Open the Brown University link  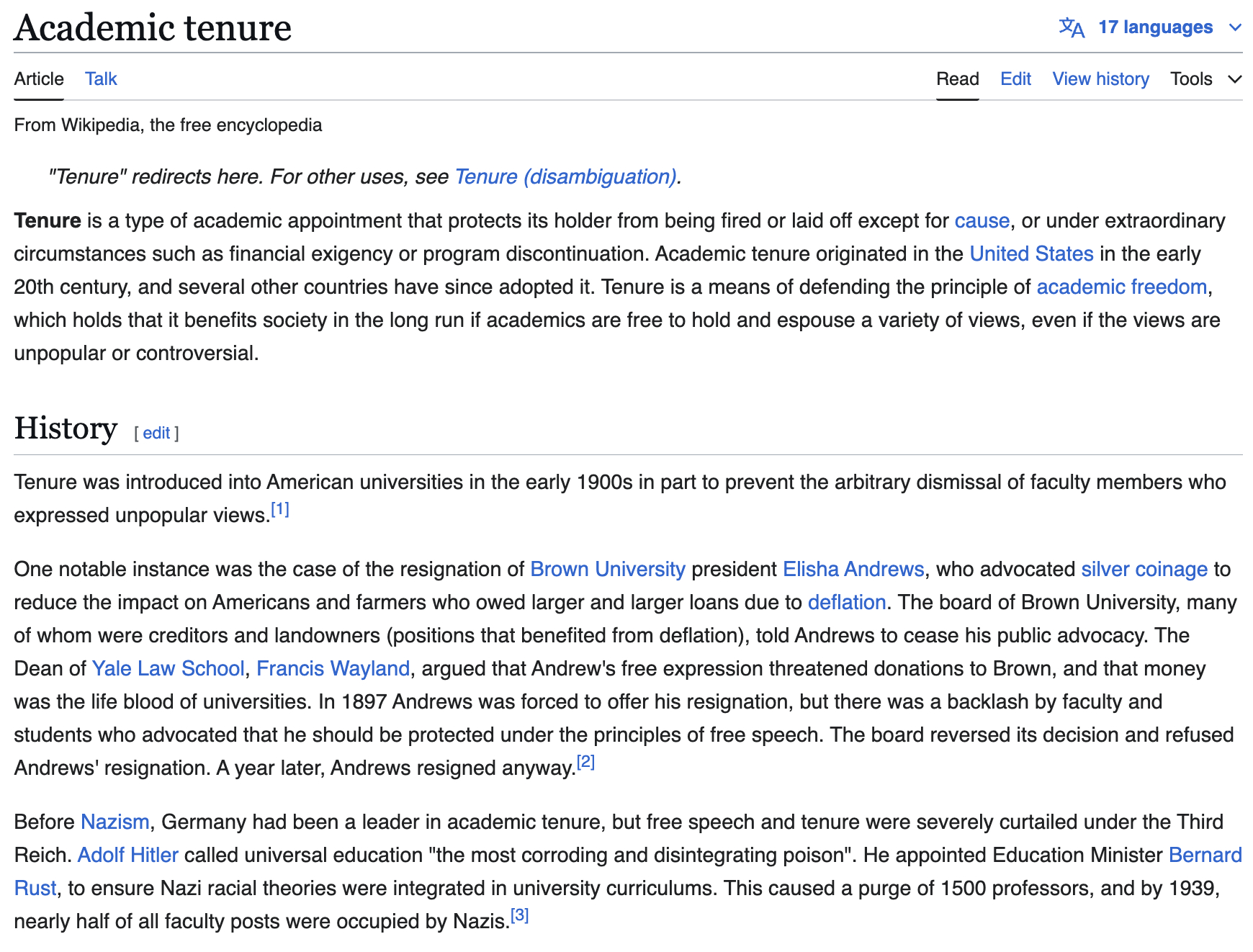[x=607, y=569]
